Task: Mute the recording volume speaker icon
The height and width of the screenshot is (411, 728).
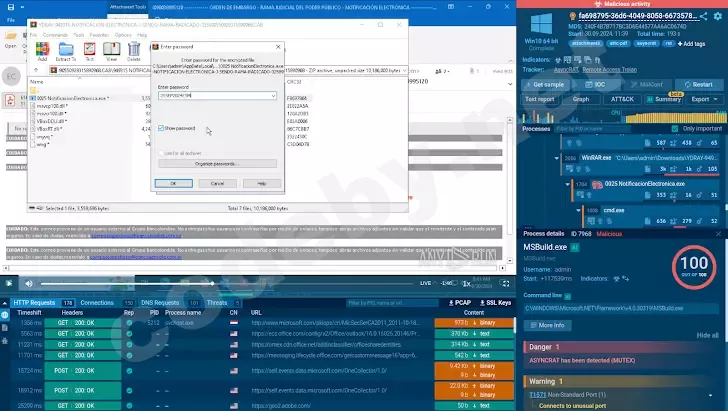Action: (29, 283)
